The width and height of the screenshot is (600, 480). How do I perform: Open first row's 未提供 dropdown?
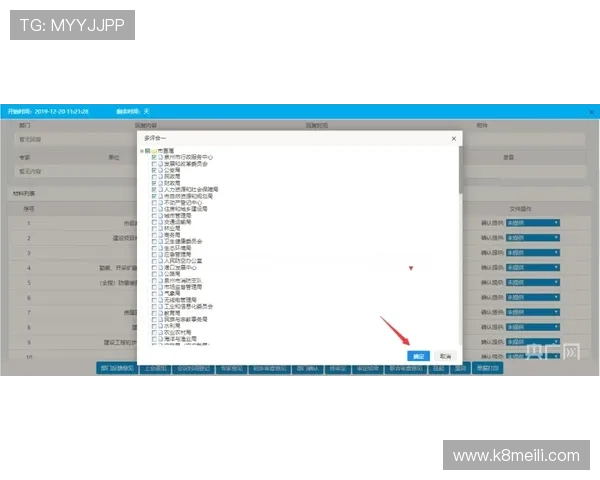[x=533, y=222]
